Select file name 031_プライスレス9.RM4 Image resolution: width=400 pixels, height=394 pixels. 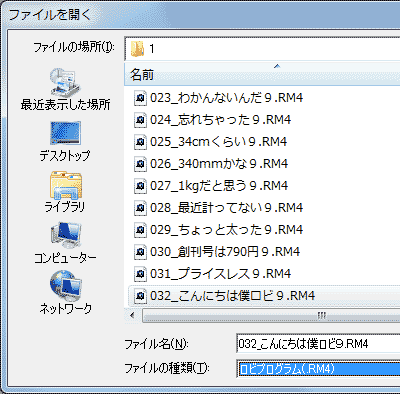tap(220, 274)
